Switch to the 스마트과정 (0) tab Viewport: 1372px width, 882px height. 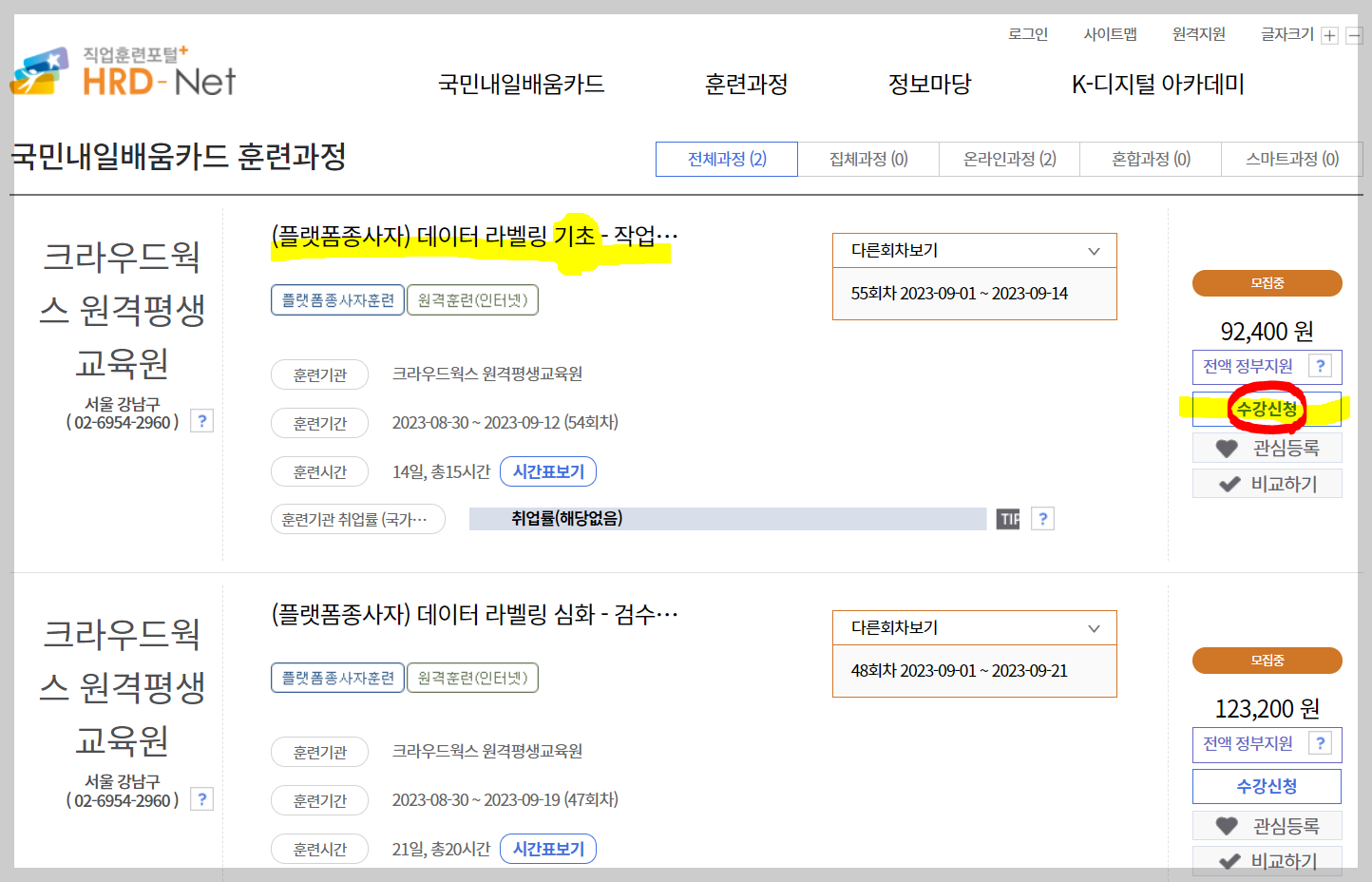(1292, 159)
